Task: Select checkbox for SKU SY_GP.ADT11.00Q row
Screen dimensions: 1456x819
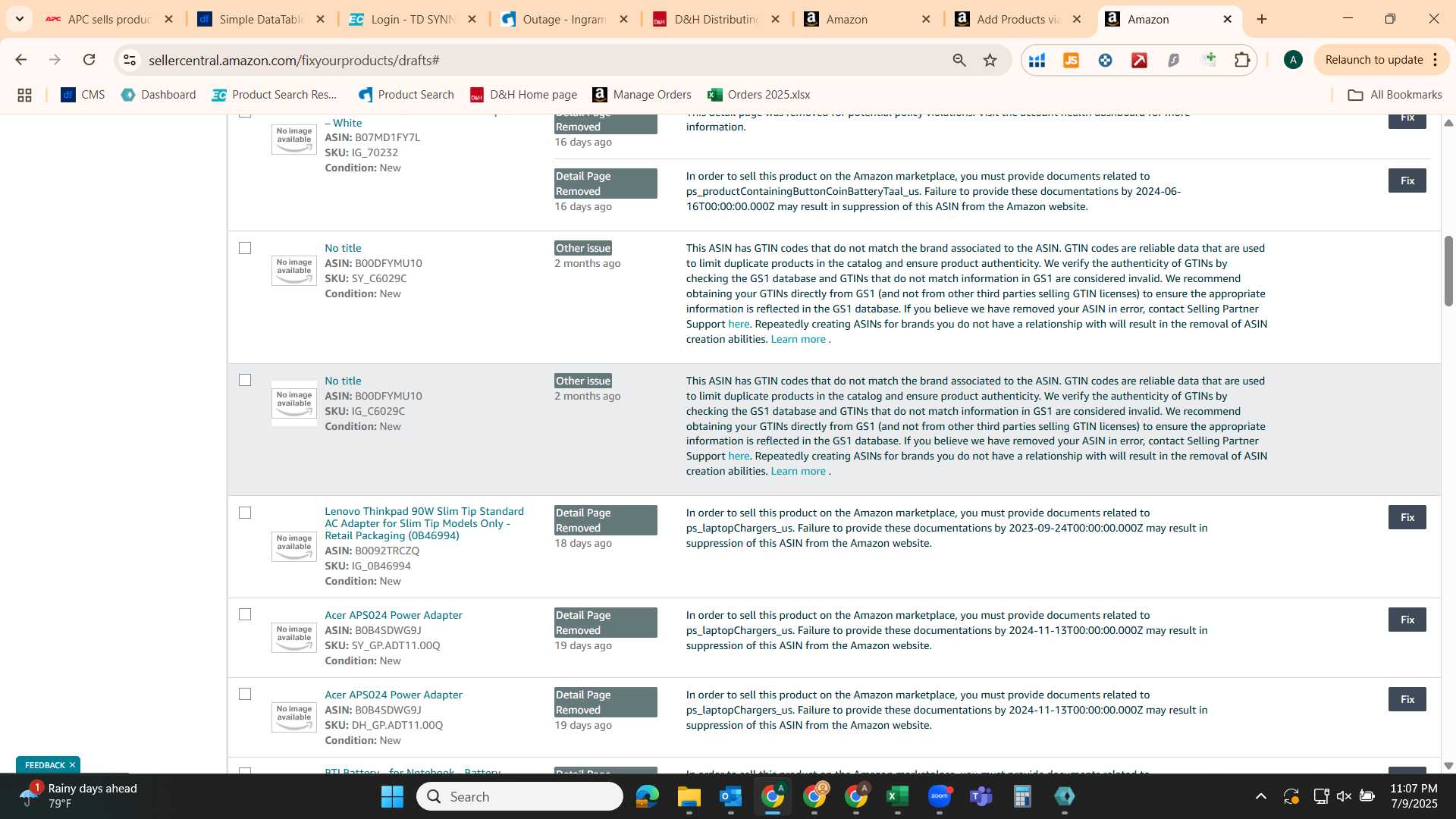Action: click(245, 614)
